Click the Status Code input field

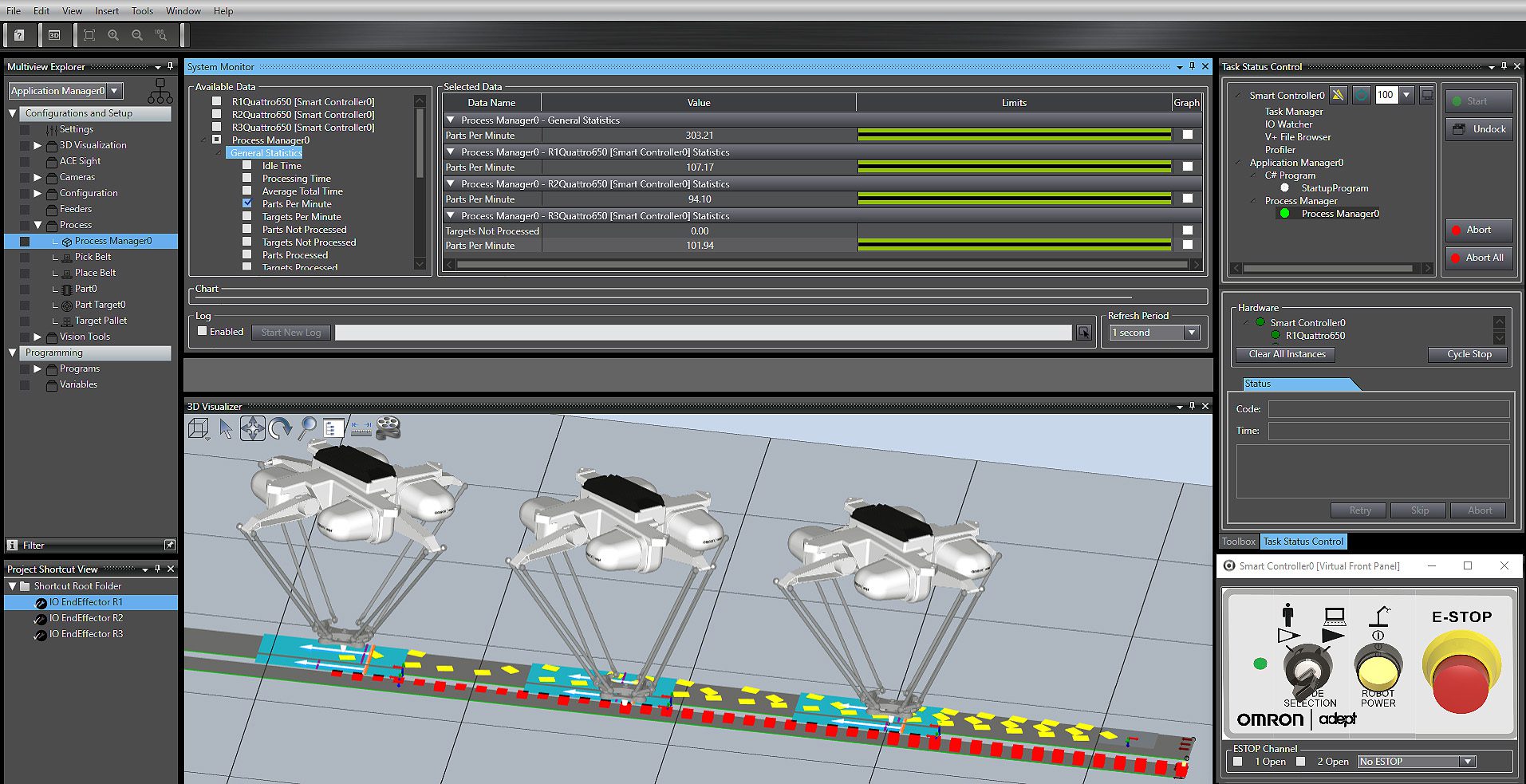pyautogui.click(x=1388, y=409)
